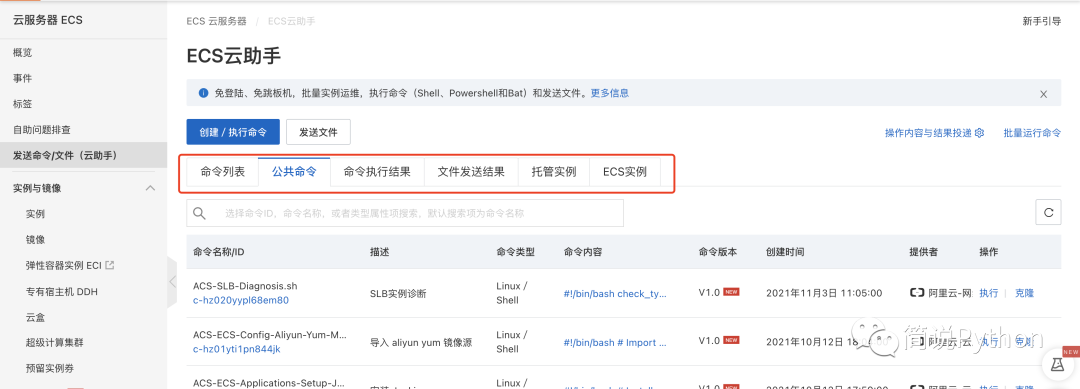The height and width of the screenshot is (389, 1080).
Task: Open the 文件发送结果 tab
Action: pos(471,171)
